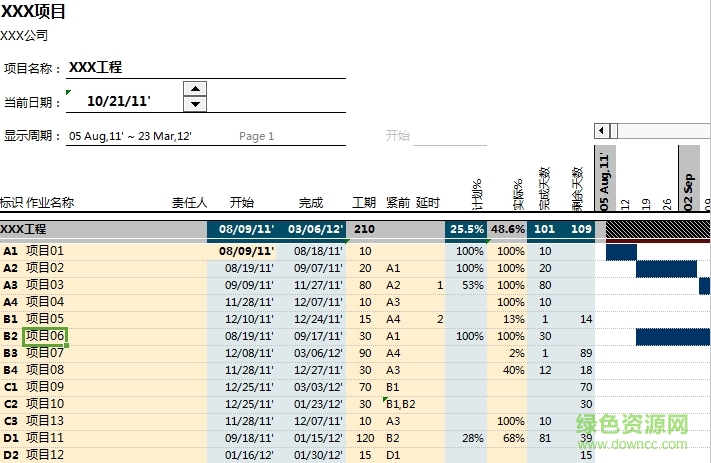Click the 02 Sep timeline header
Image resolution: width=711 pixels, height=463 pixels.
click(x=689, y=178)
